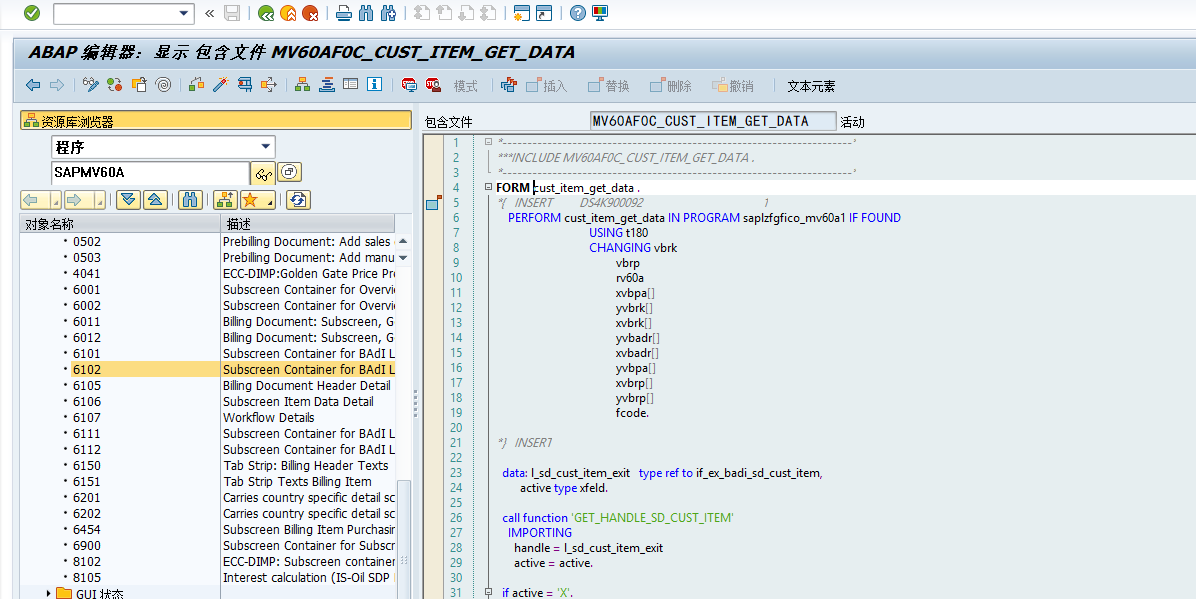The height and width of the screenshot is (599, 1196).
Task: Click the Display Superior Object List icon
Action: [x=225, y=200]
